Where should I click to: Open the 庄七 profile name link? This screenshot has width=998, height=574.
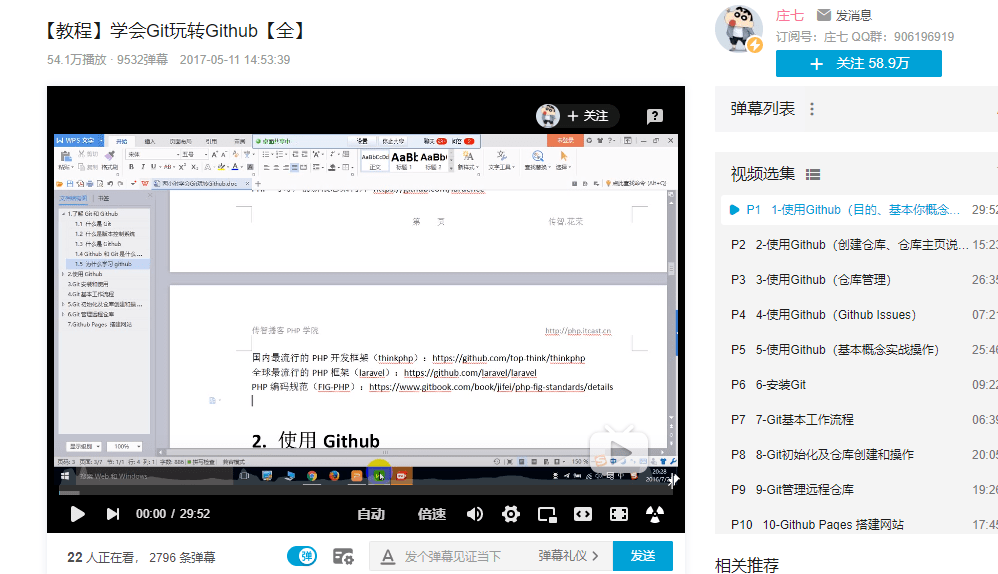[790, 15]
